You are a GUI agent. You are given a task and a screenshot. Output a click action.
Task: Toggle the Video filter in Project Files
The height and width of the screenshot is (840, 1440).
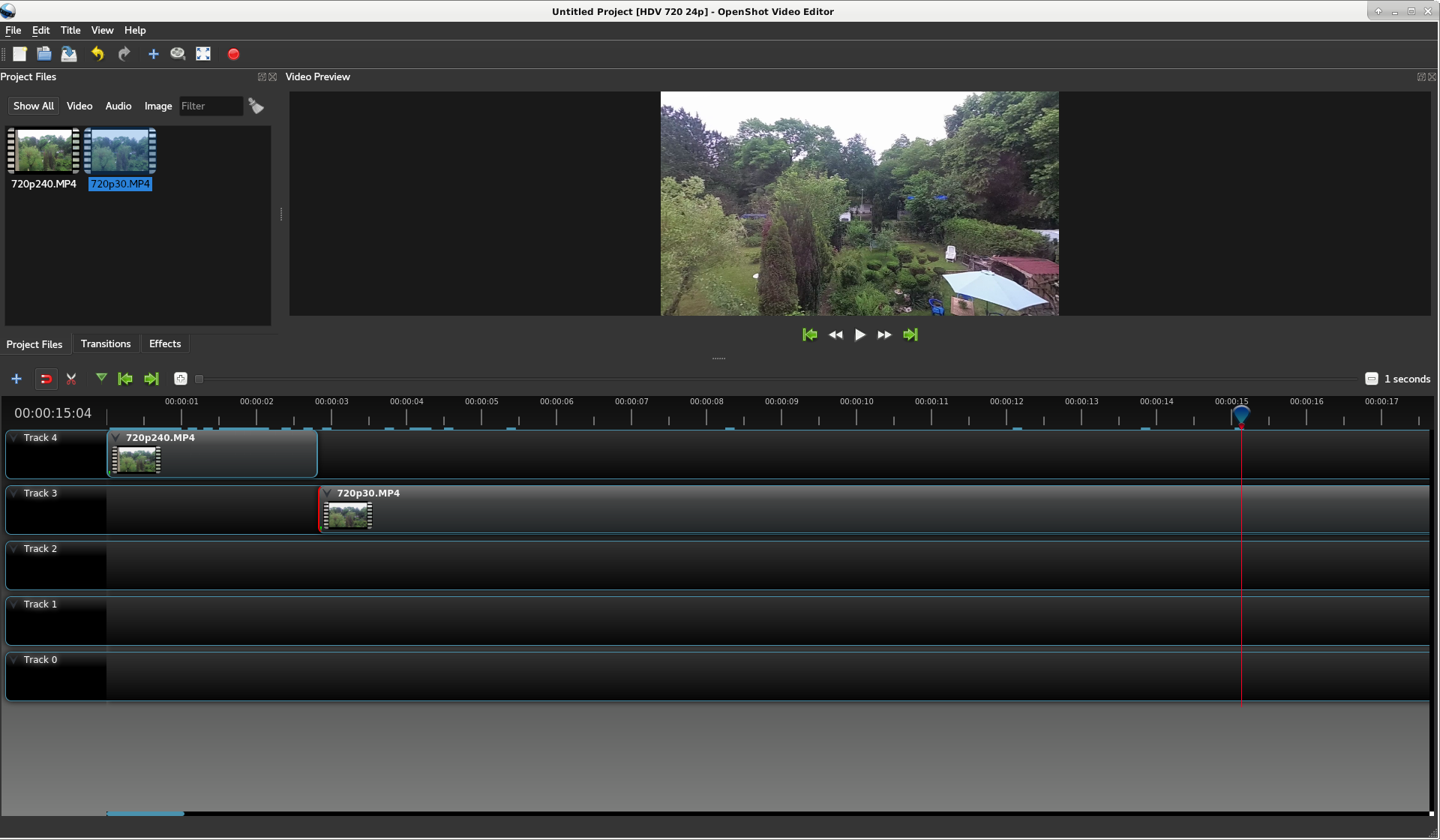click(x=79, y=106)
